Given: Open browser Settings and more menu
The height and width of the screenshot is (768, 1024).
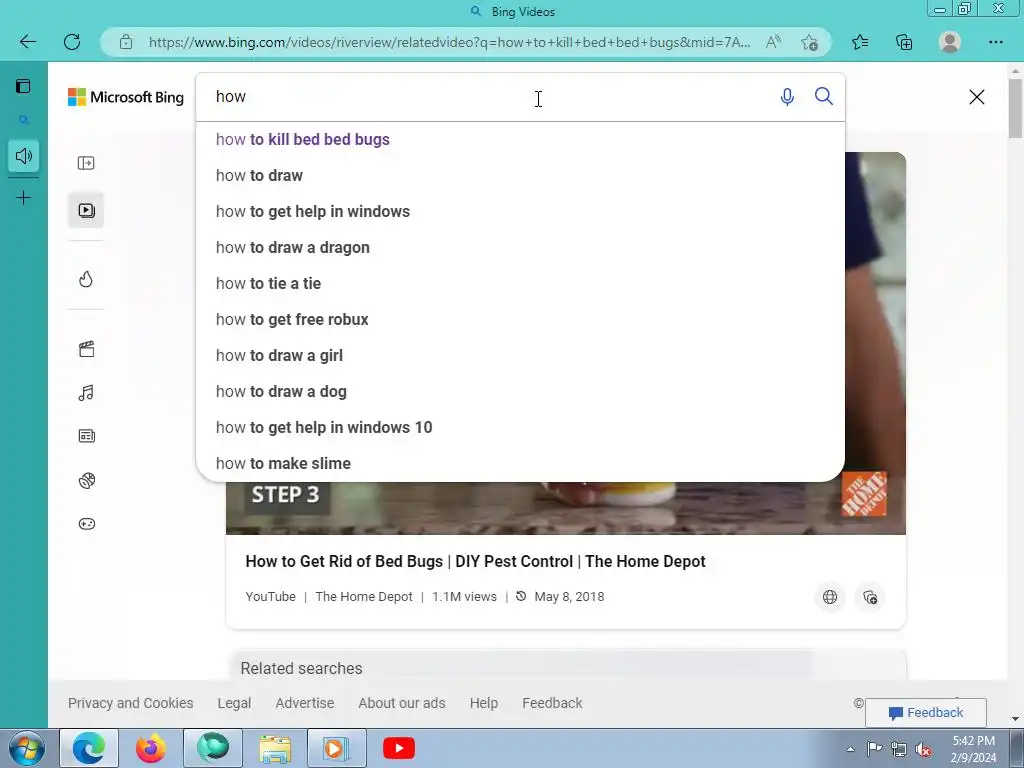Looking at the screenshot, I should (x=995, y=42).
